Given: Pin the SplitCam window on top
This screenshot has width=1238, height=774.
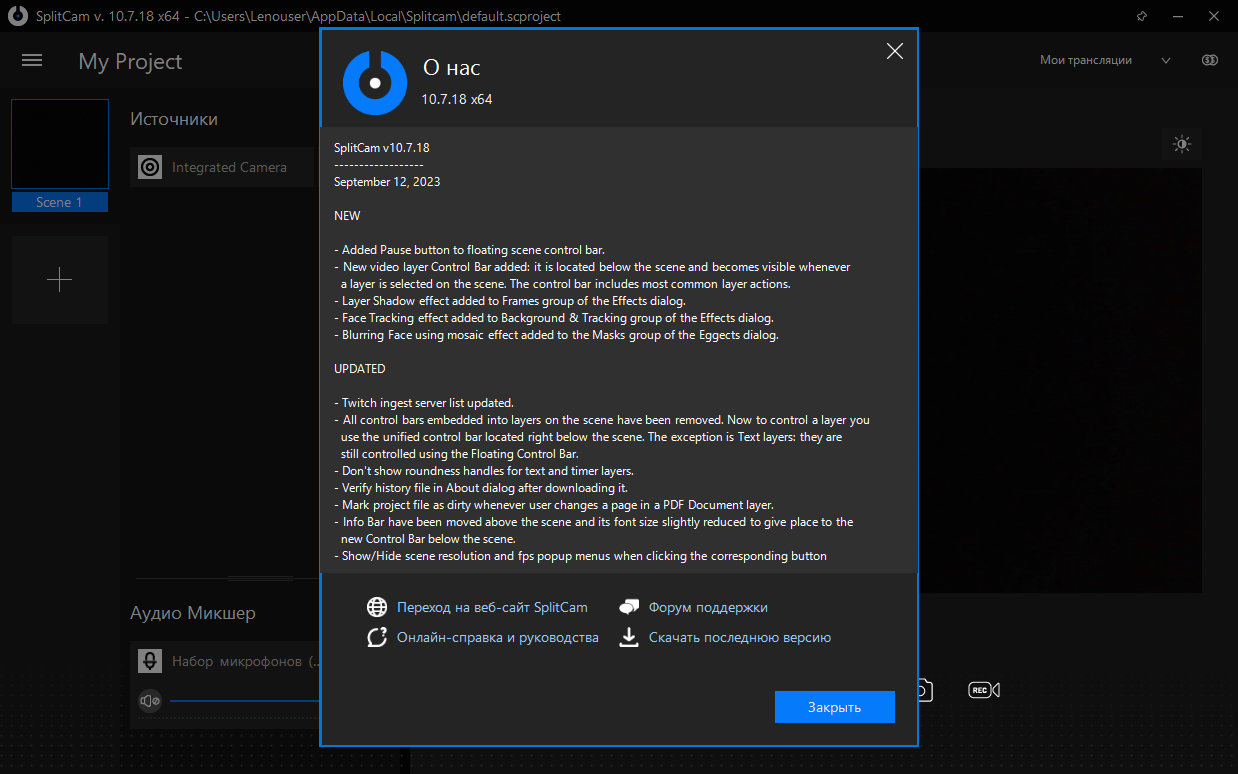Looking at the screenshot, I should click(x=1142, y=16).
